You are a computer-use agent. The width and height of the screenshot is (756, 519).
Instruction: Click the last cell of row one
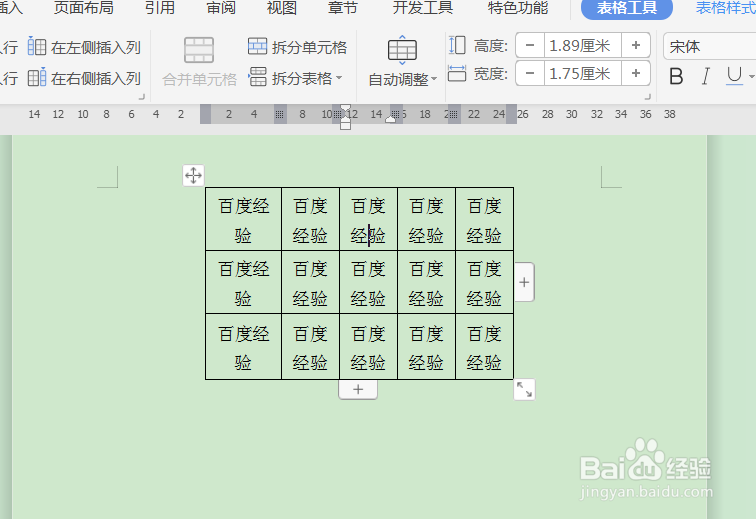(484, 219)
